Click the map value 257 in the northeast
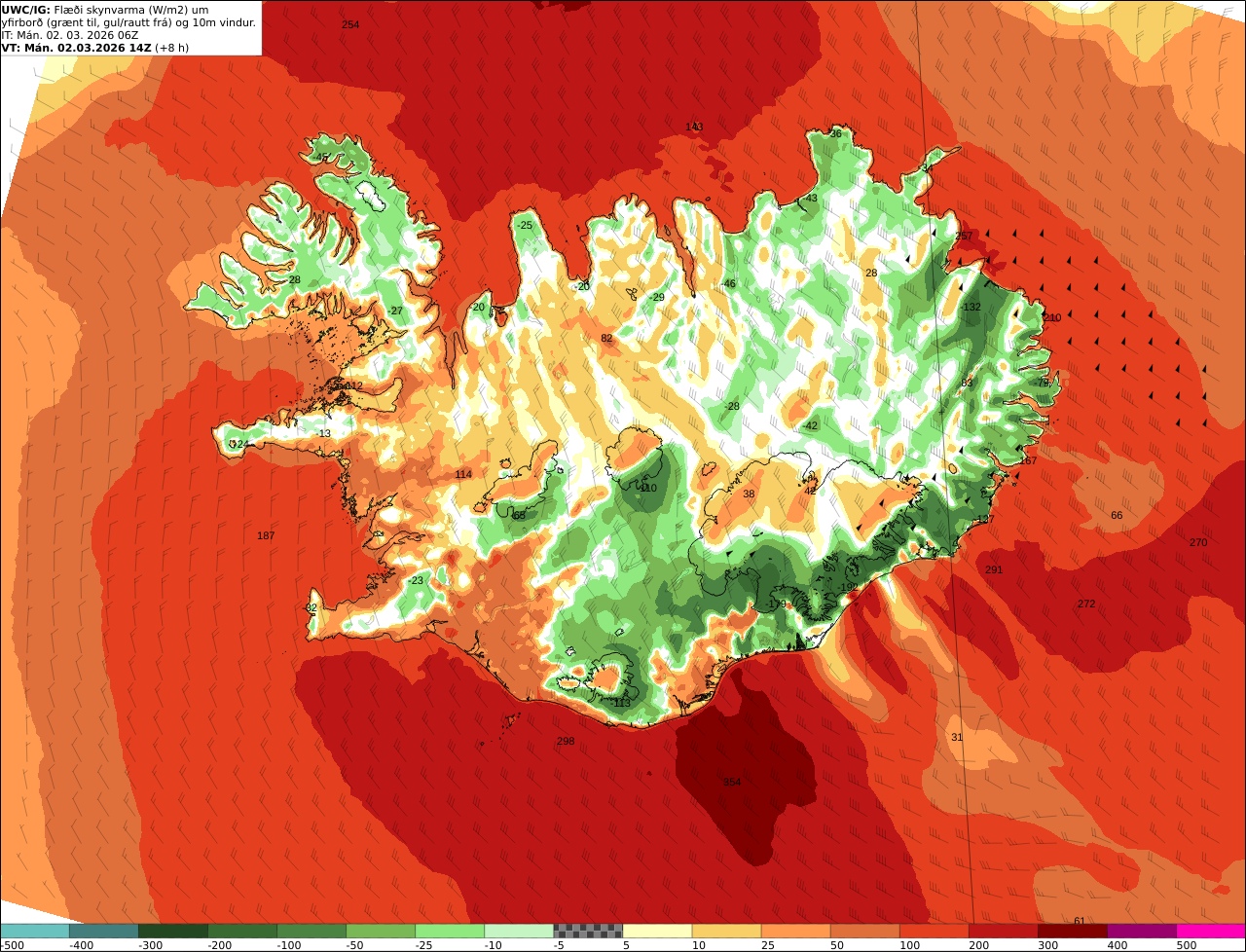1246x952 pixels. tap(964, 237)
